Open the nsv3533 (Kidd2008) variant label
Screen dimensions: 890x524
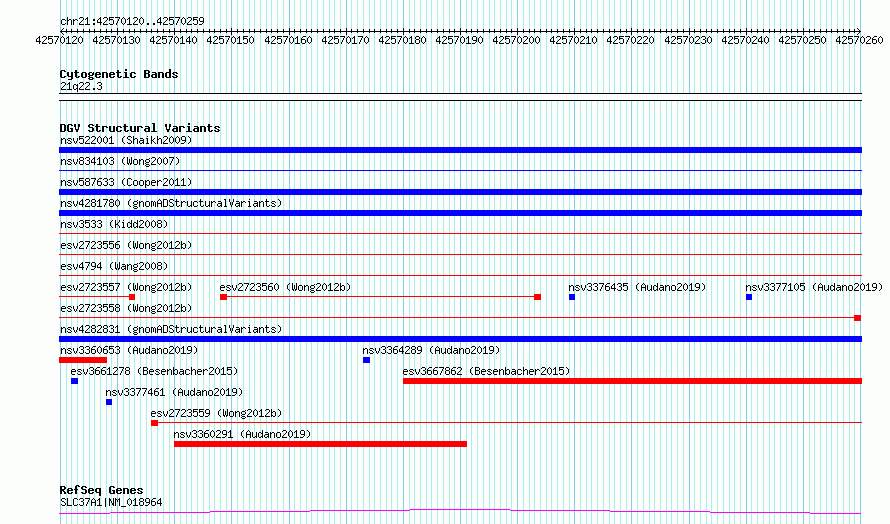pos(114,224)
